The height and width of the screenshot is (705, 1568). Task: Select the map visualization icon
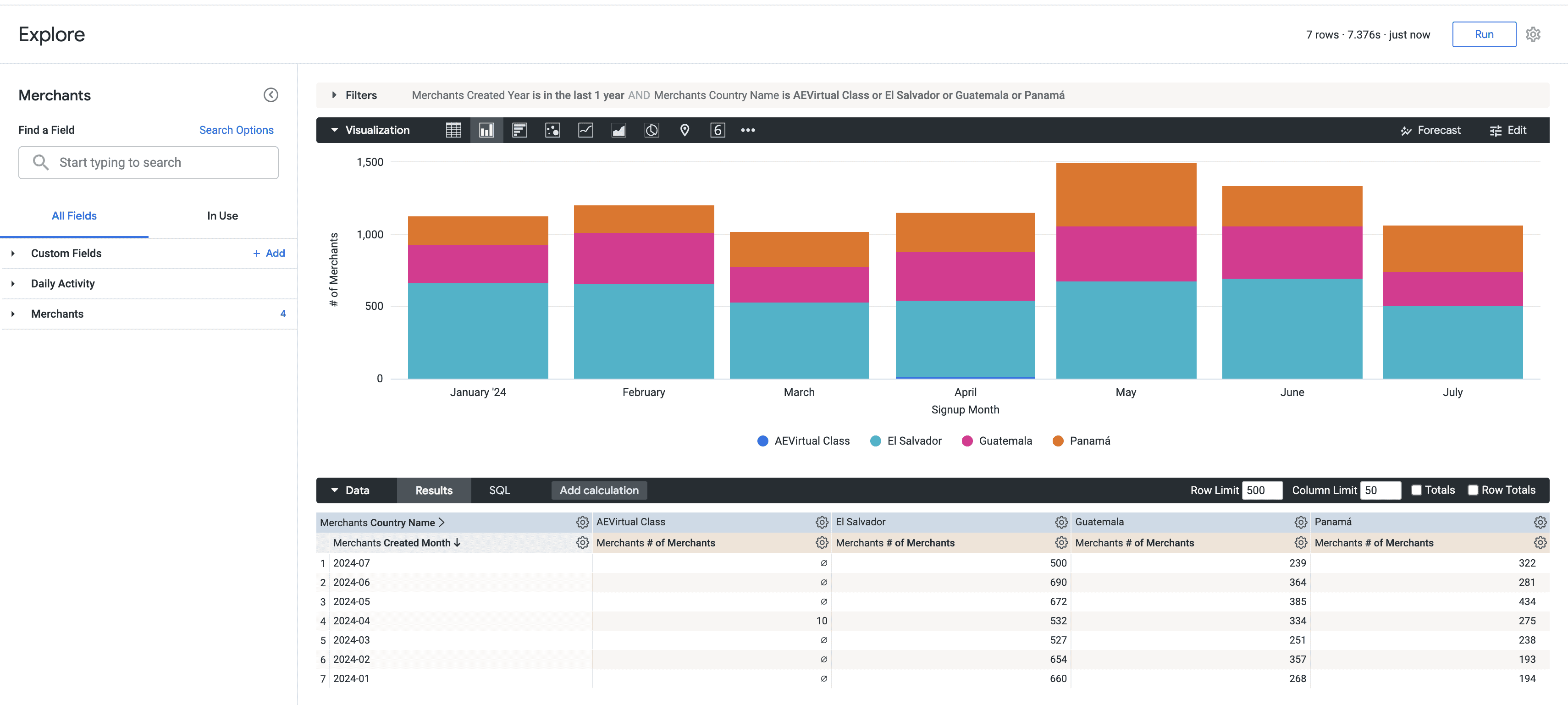tap(684, 130)
